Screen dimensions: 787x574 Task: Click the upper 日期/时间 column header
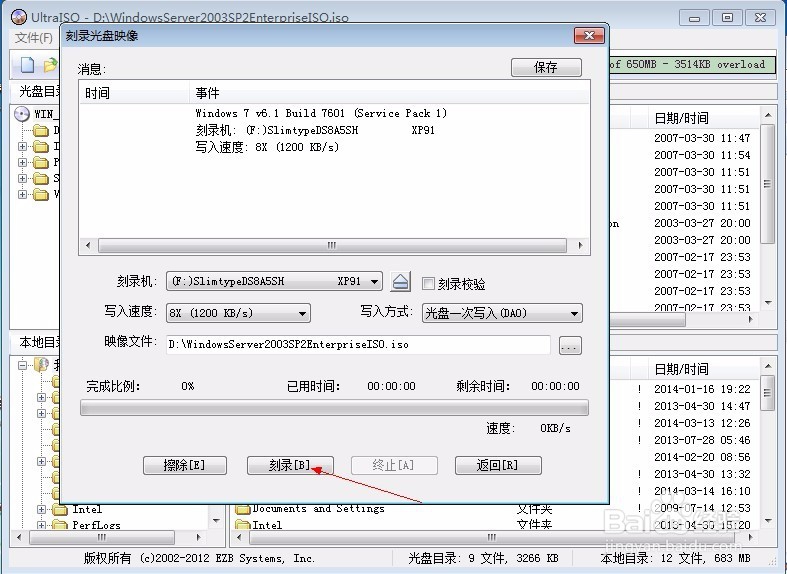[702, 118]
